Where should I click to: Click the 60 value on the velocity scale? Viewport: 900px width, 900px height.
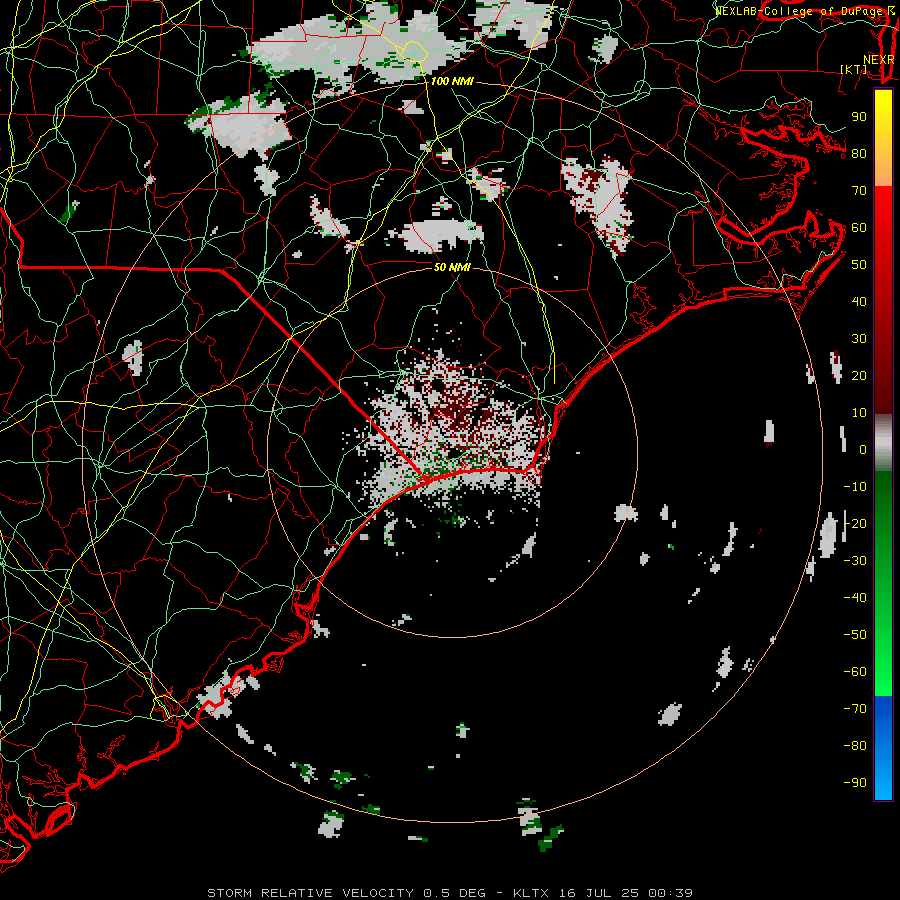859,228
